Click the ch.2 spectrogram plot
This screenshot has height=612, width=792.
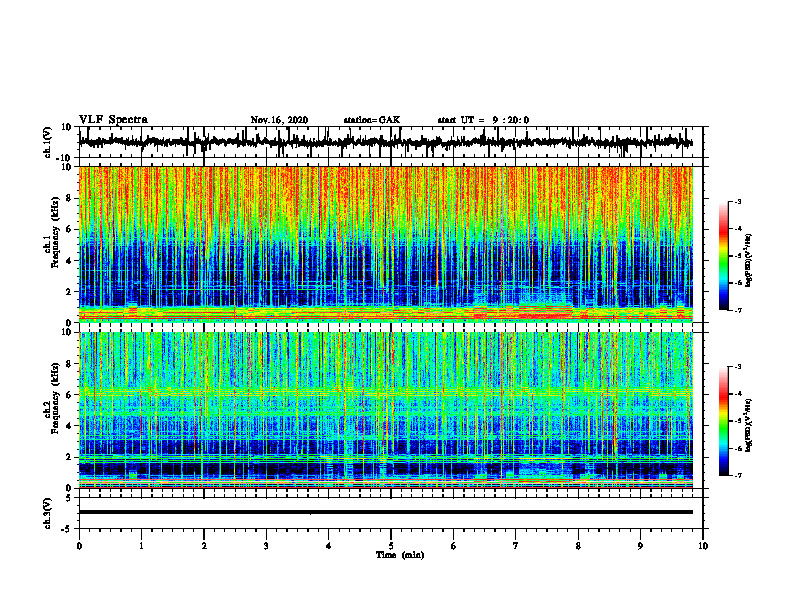pos(385,410)
